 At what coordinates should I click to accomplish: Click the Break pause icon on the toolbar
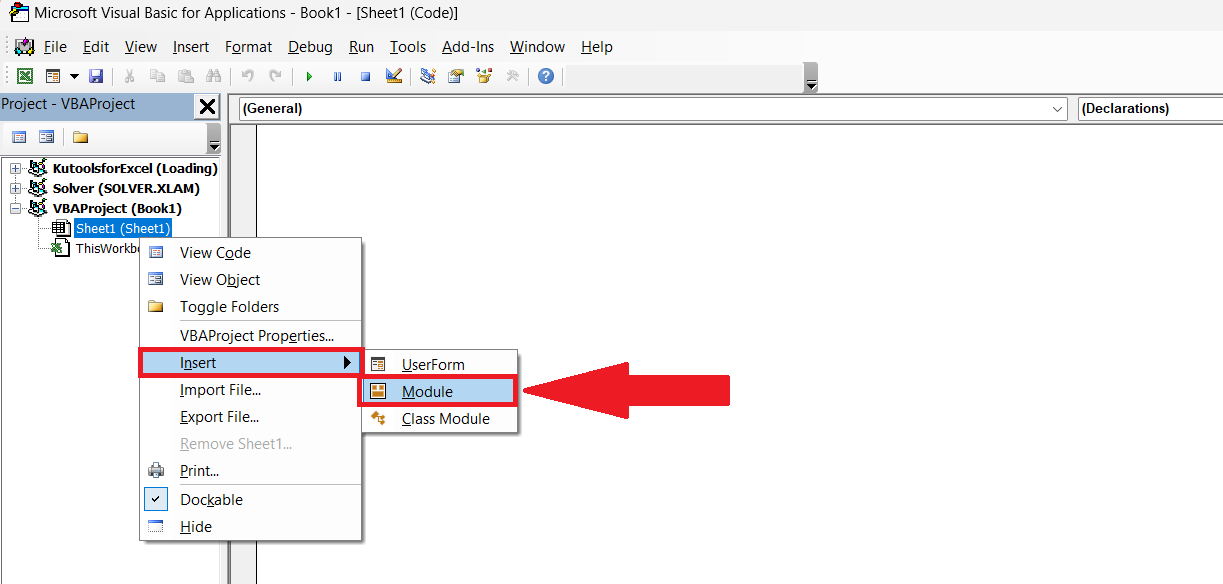338,76
